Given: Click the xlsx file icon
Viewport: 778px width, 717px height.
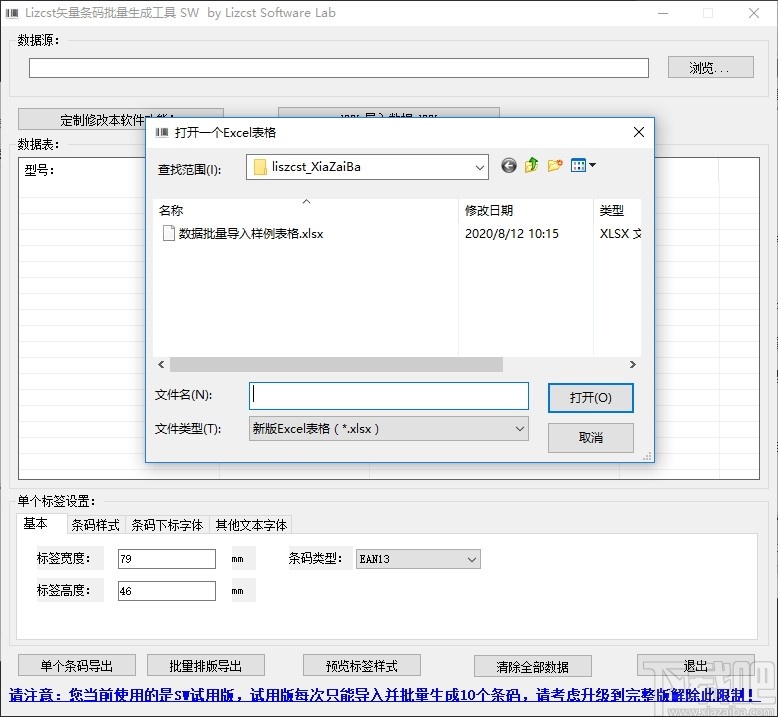Looking at the screenshot, I should click(169, 233).
